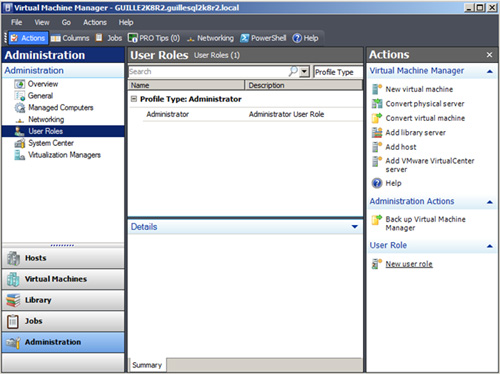Switch to the Administration view button
This screenshot has height=374, width=500.
point(63,342)
